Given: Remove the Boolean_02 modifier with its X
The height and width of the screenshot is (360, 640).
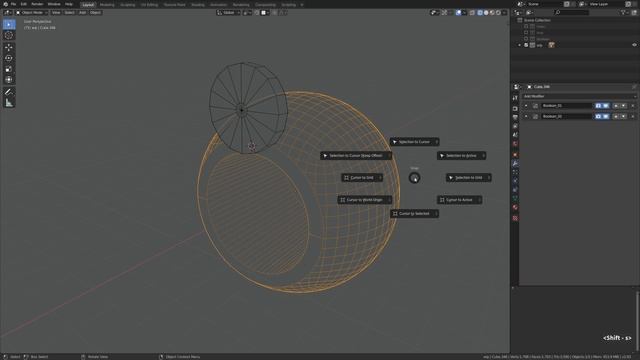Looking at the screenshot, I should coord(633,116).
